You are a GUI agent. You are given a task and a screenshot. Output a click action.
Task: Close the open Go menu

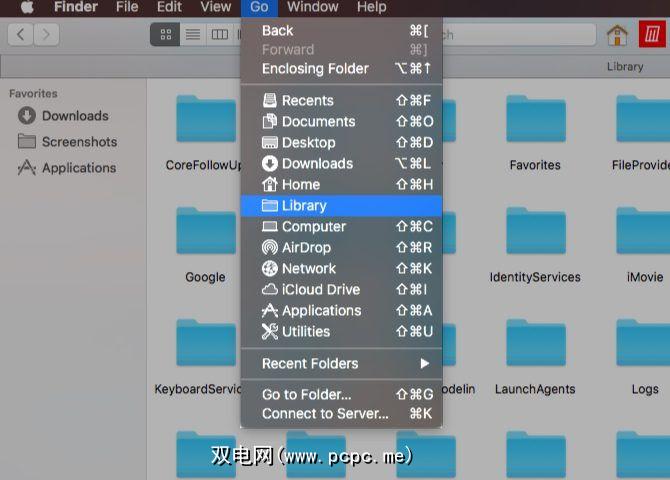(259, 8)
